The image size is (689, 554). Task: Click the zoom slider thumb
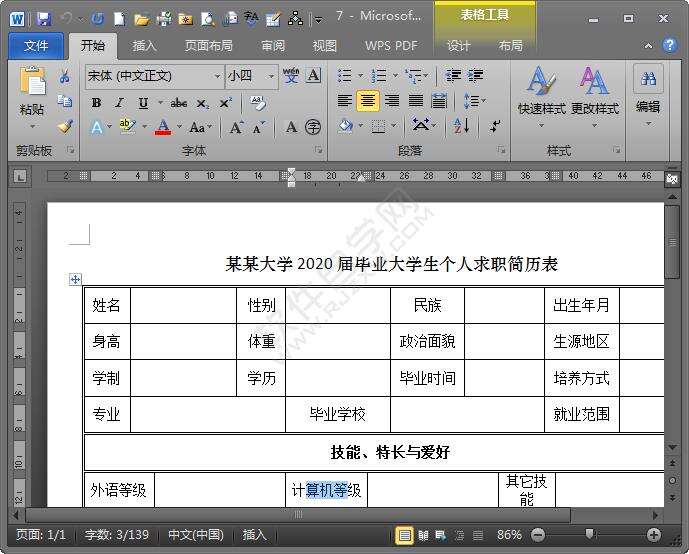[589, 534]
